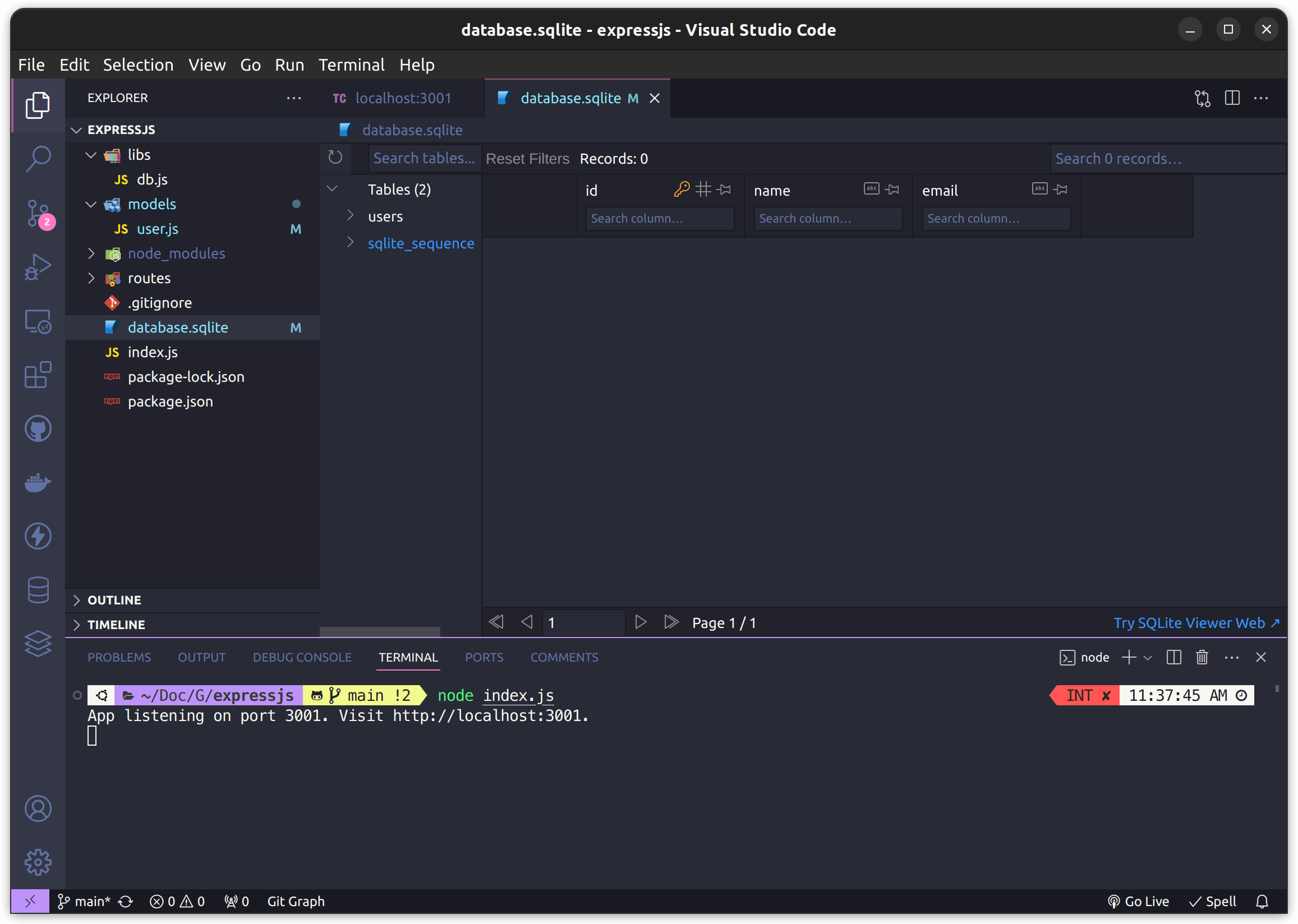Viewport: 1298px width, 924px height.
Task: Click the main* branch in status bar
Action: tap(84, 901)
